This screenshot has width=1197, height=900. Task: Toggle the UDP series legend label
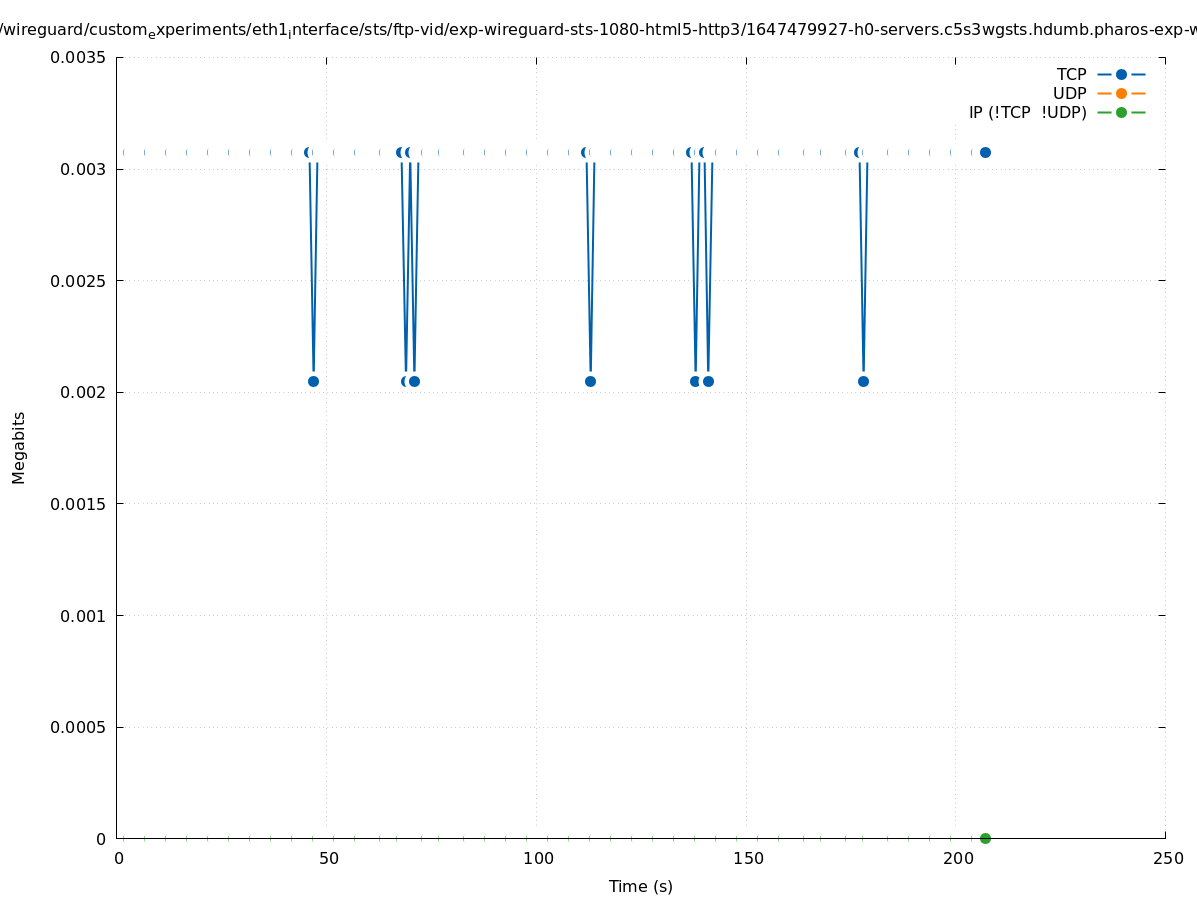(1069, 93)
